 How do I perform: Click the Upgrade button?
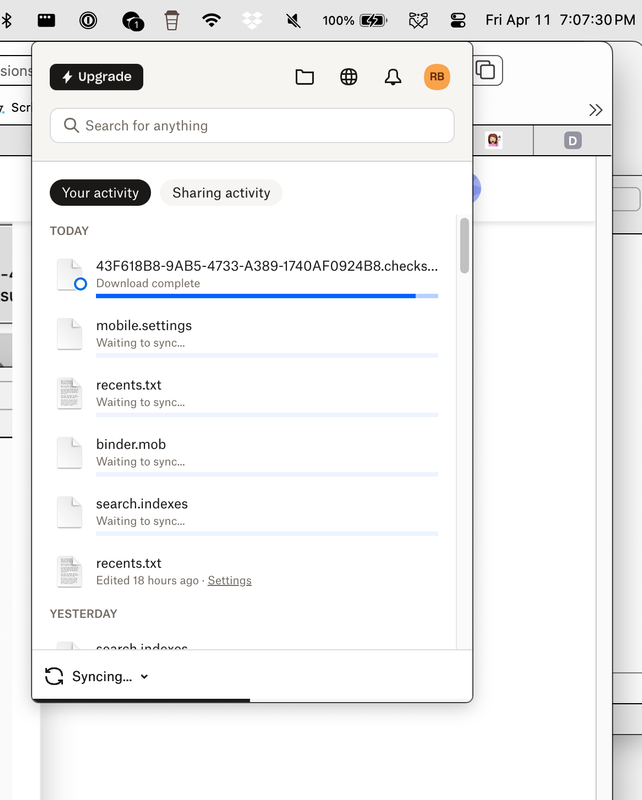[96, 77]
